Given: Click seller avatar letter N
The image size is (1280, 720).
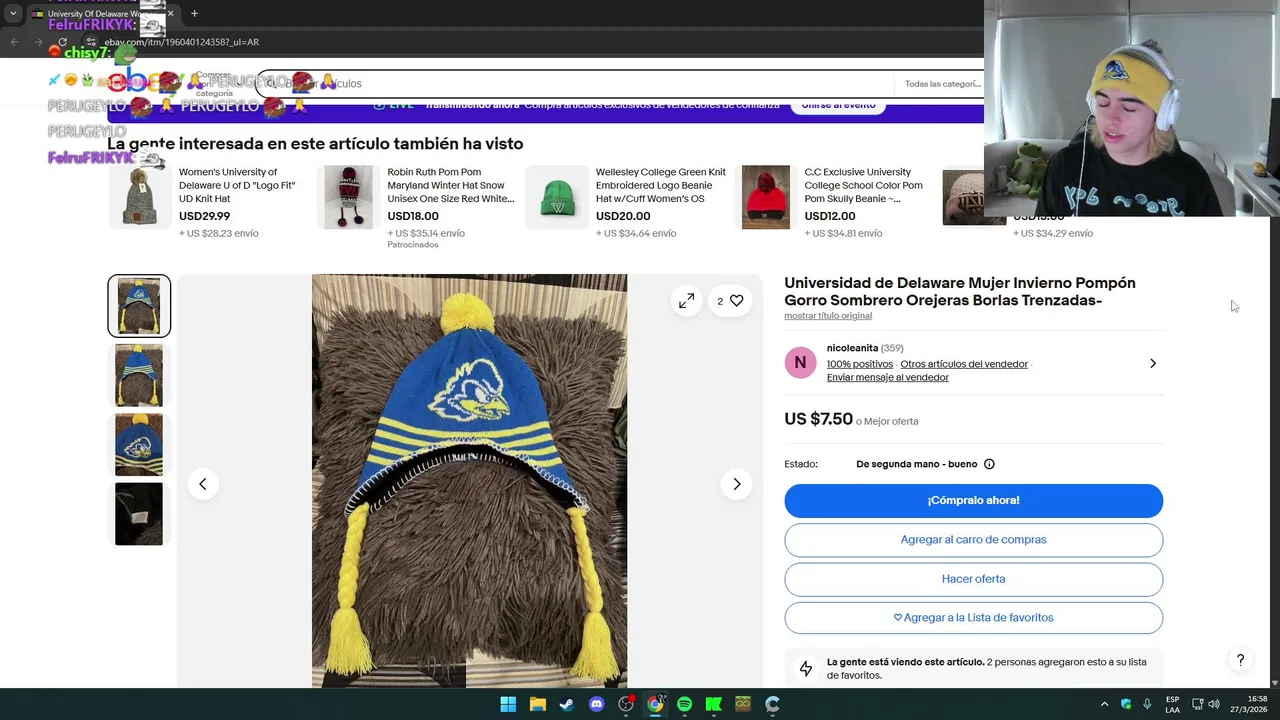Looking at the screenshot, I should (x=800, y=363).
